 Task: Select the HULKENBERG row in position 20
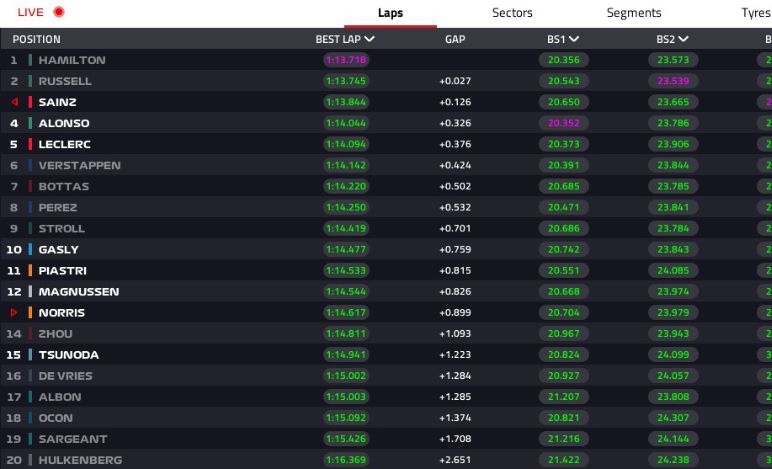(x=80, y=460)
